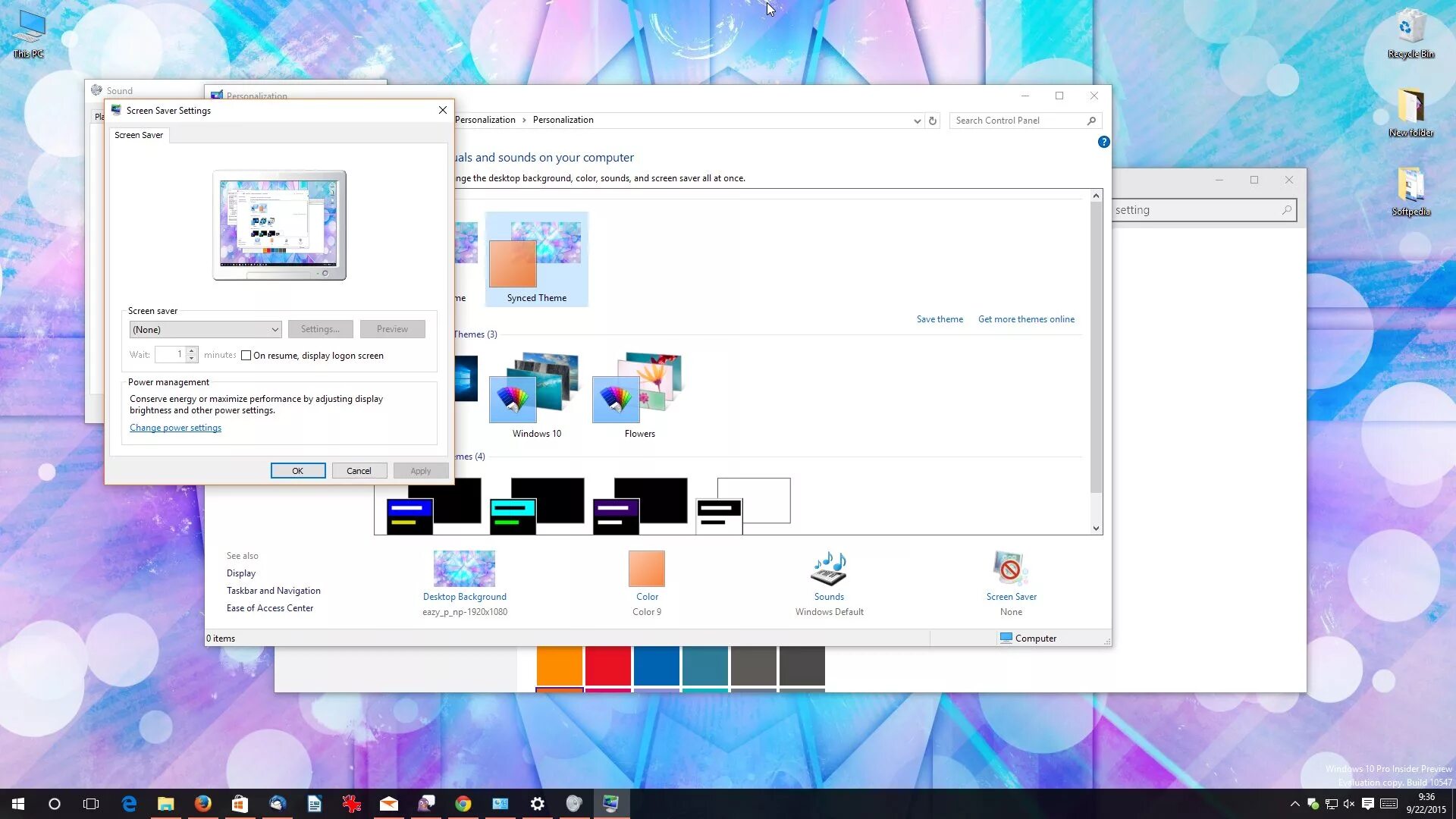This screenshot has height=819, width=1456.
Task: Select the Windows 10 theme
Action: tap(537, 394)
